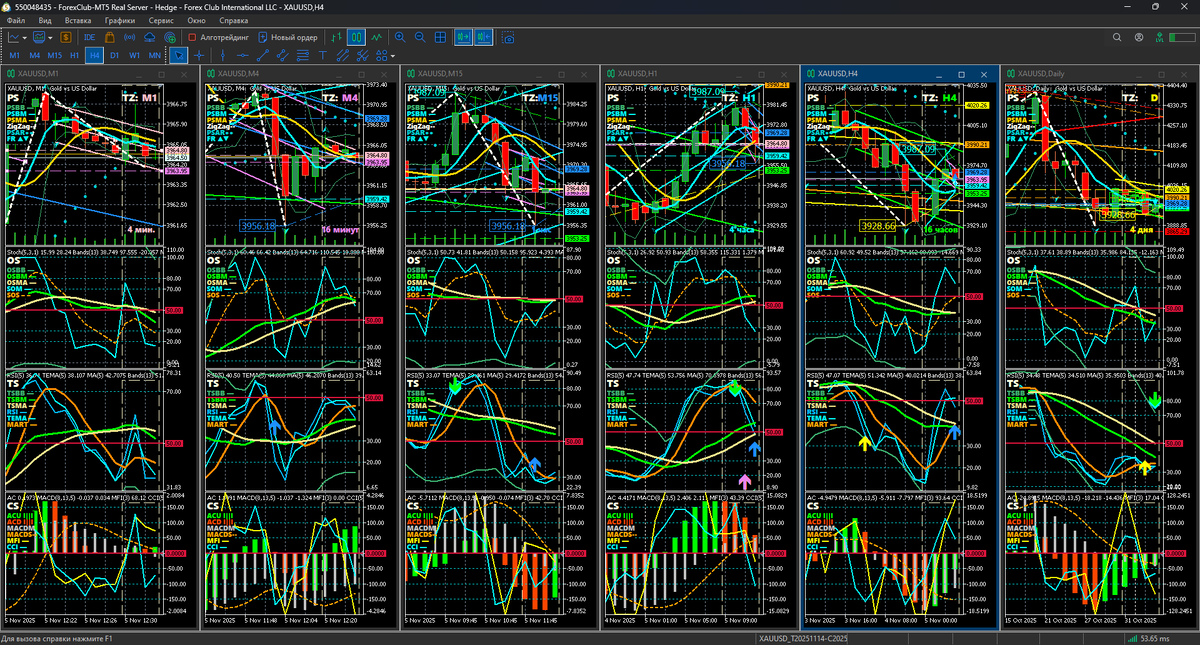Open the IDE MetaEditor button
Image resolution: width=1200 pixels, height=645 pixels.
point(91,37)
